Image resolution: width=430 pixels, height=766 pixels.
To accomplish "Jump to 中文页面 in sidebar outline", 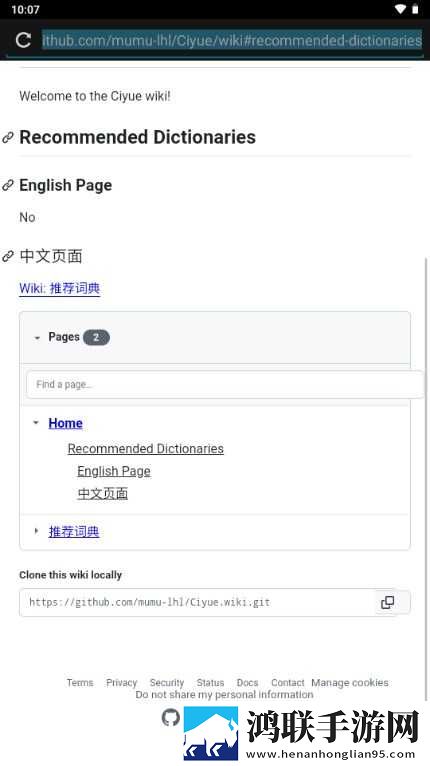I will (103, 493).
